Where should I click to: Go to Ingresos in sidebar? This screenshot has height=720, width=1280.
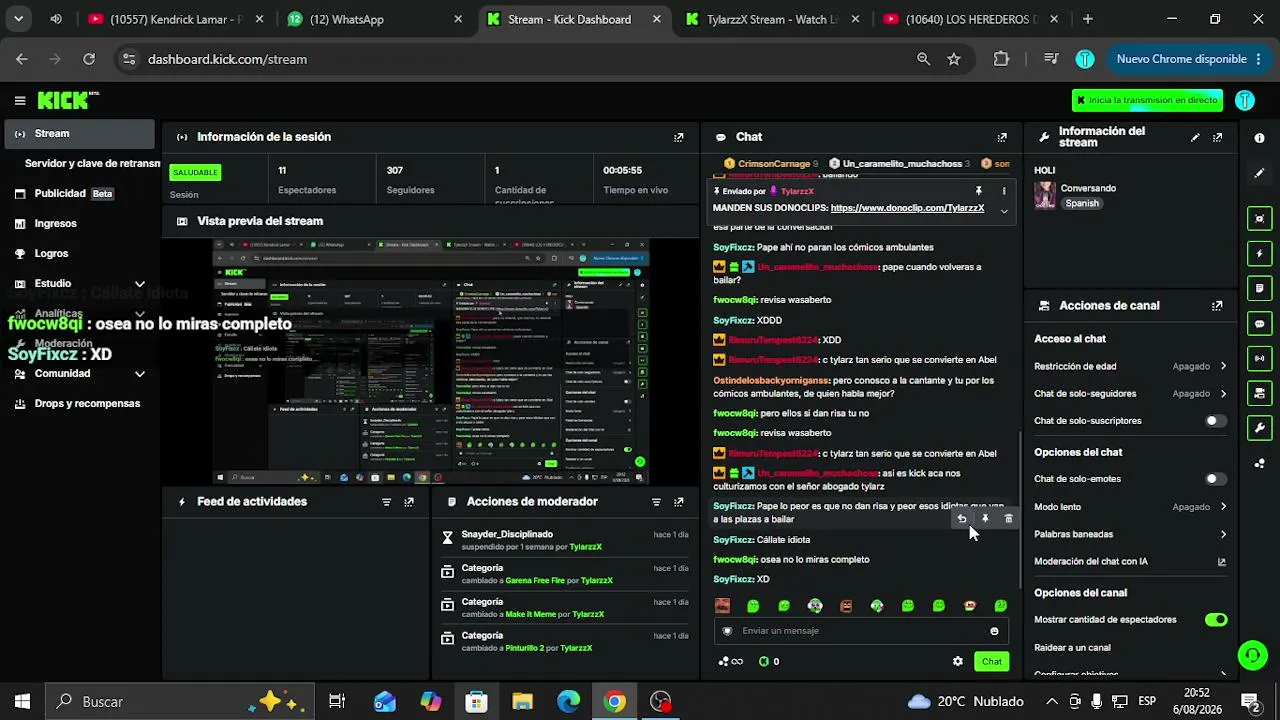tap(80, 224)
